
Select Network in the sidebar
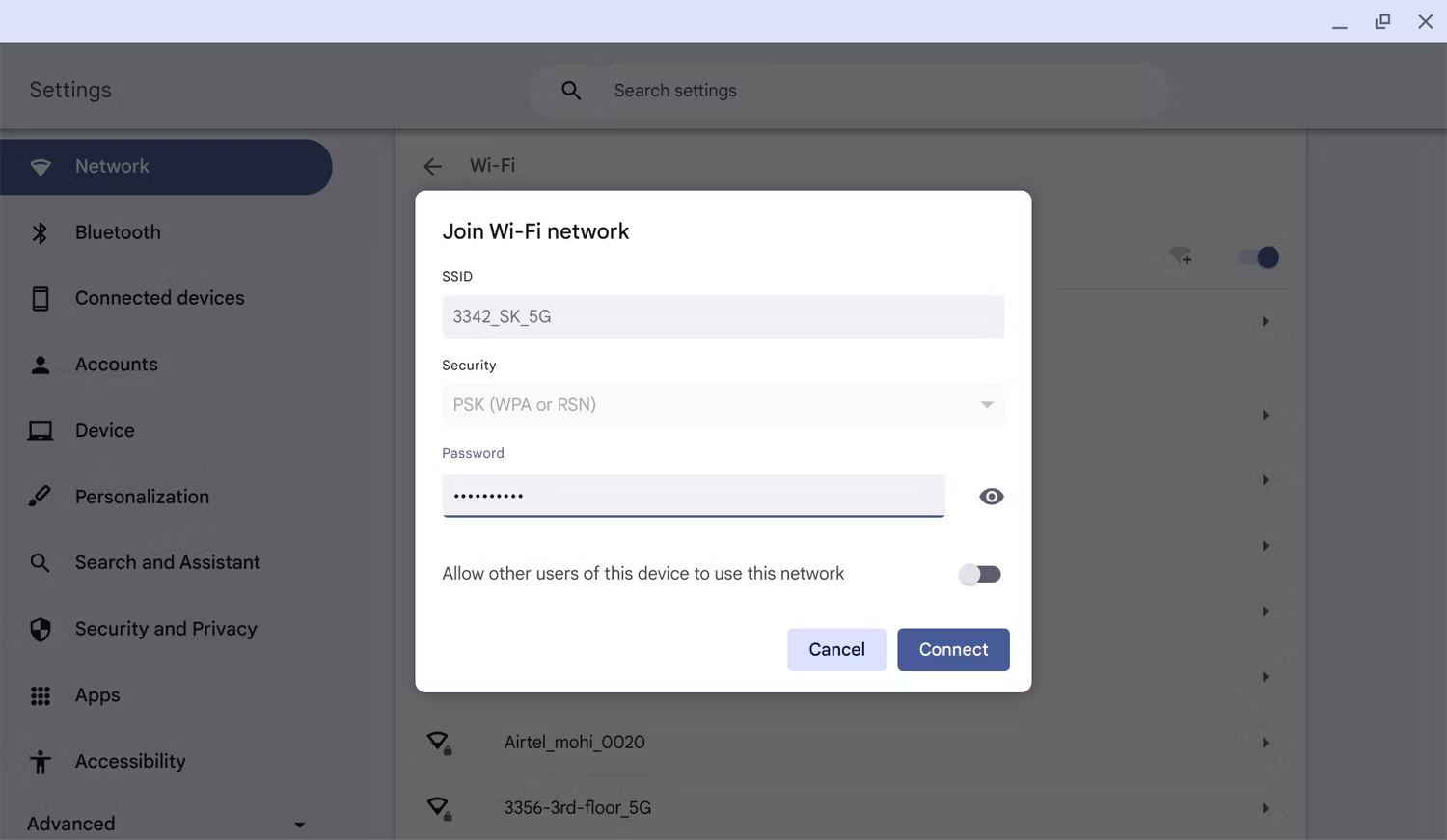pyautogui.click(x=112, y=166)
